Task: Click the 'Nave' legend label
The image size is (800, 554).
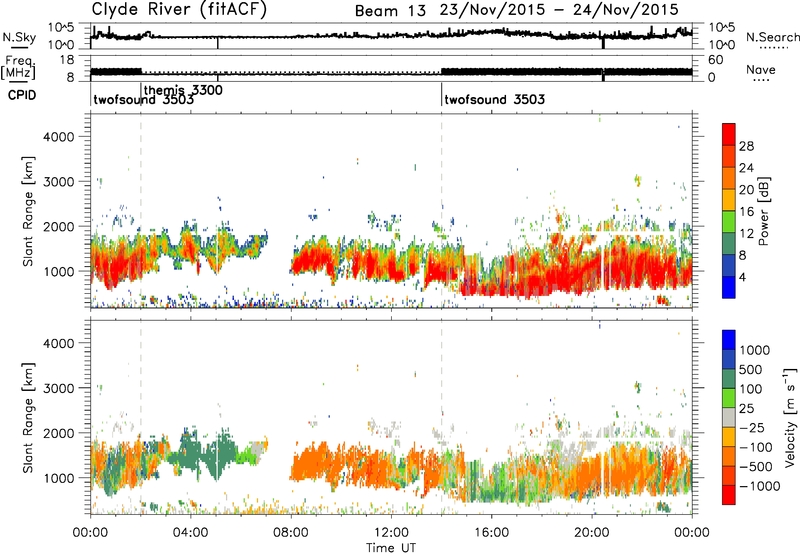Action: pyautogui.click(x=760, y=70)
